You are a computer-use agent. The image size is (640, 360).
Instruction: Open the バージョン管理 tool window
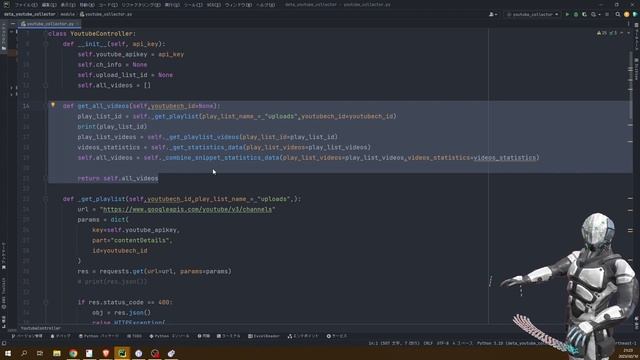click(27, 336)
